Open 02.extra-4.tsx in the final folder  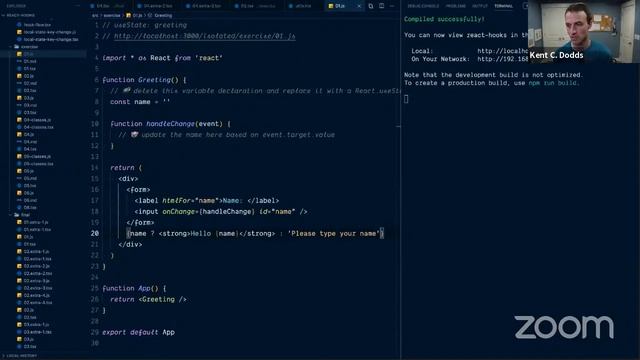click(38, 303)
